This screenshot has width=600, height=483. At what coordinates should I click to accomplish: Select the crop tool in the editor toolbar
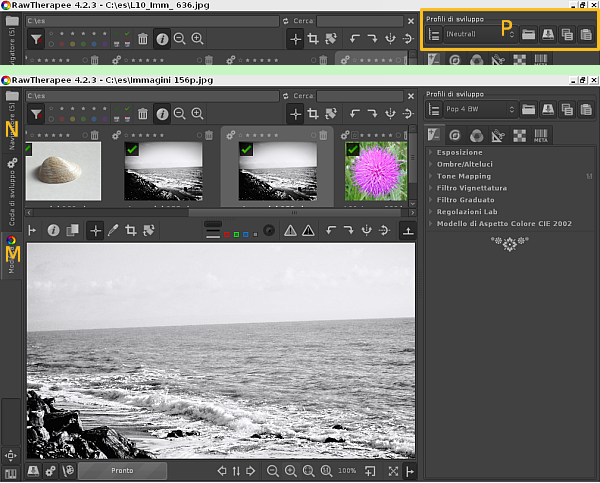[131, 231]
